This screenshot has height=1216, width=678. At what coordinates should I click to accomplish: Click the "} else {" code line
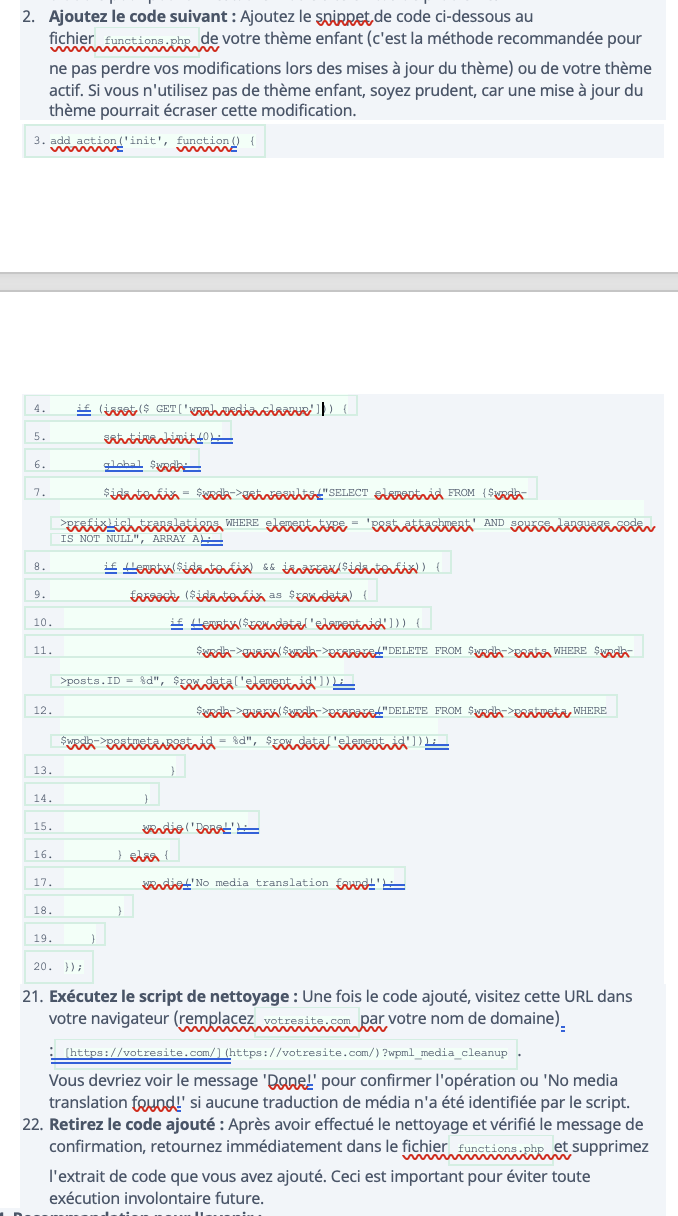pyautogui.click(x=146, y=854)
